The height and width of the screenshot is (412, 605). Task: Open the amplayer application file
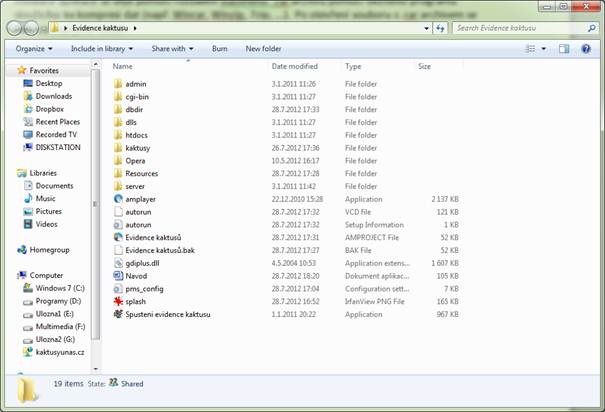click(x=141, y=199)
